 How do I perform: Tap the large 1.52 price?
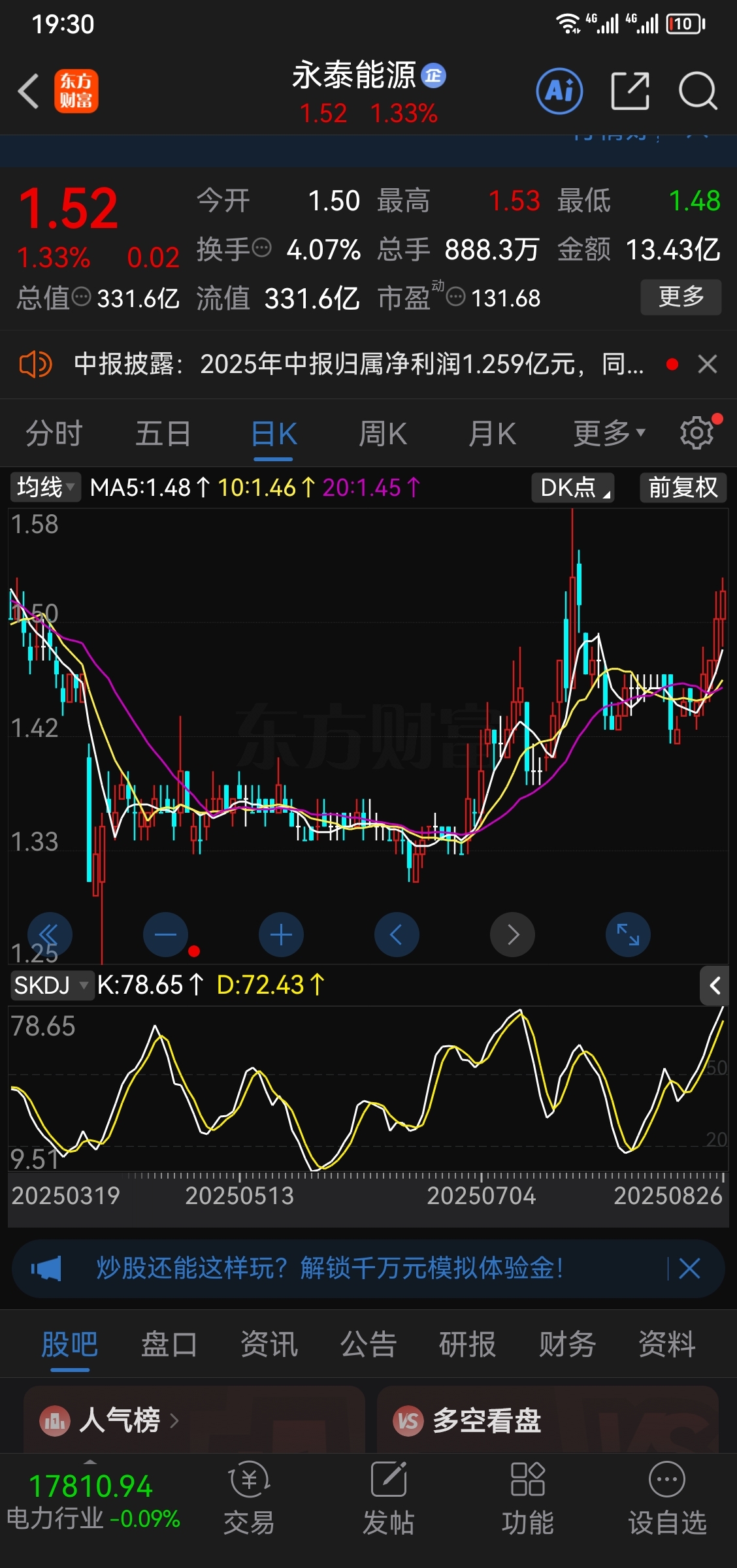[x=68, y=208]
